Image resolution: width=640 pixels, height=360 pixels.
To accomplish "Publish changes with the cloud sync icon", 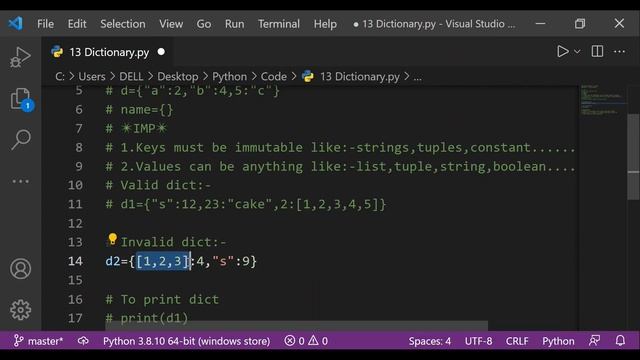I will coord(83,341).
